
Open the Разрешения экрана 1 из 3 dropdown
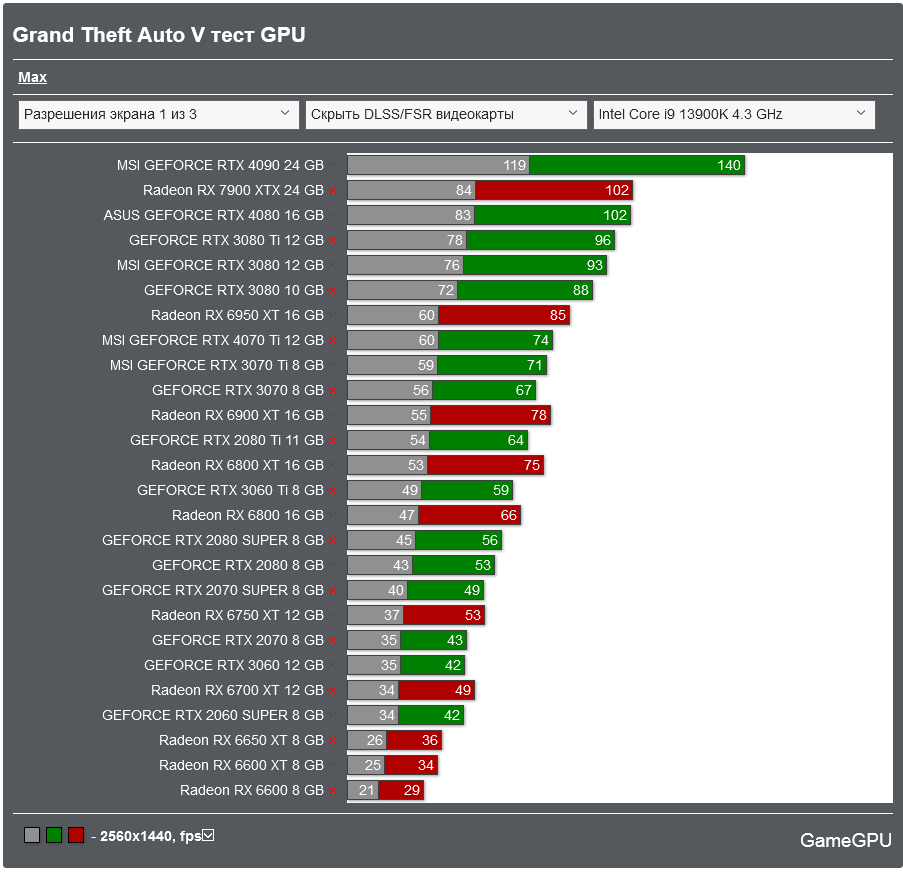click(158, 115)
